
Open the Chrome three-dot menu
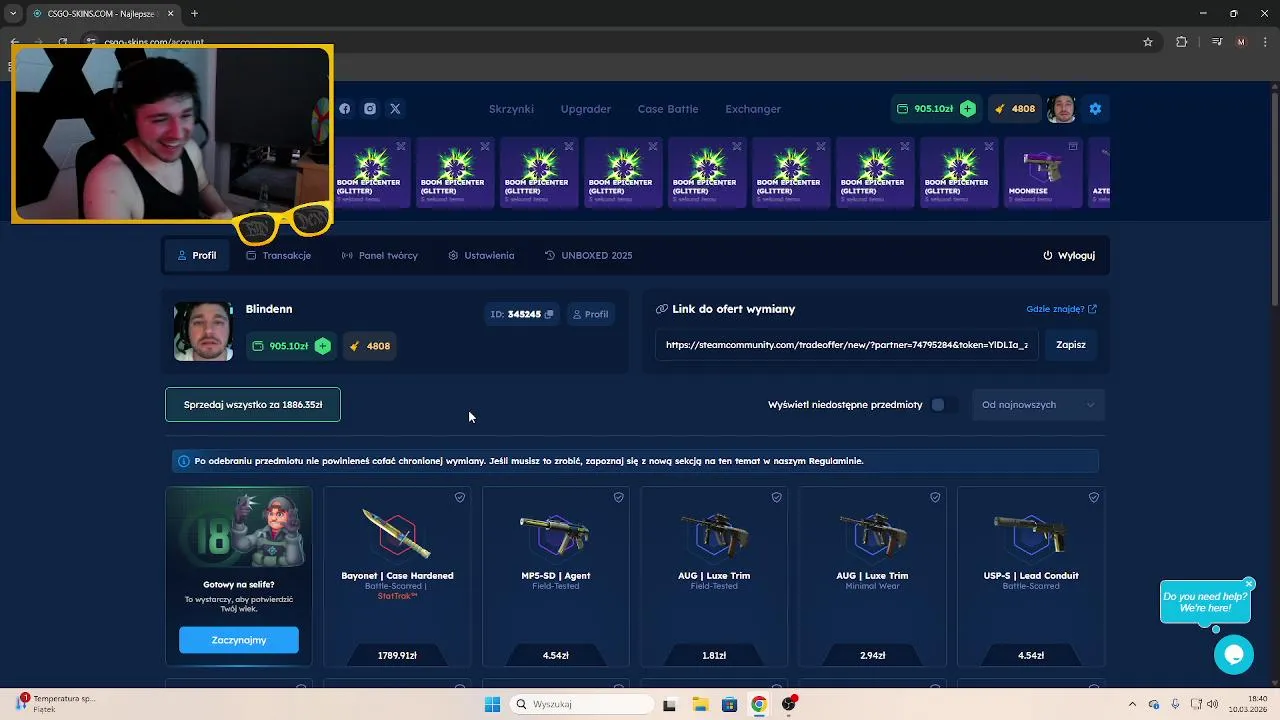[1264, 42]
